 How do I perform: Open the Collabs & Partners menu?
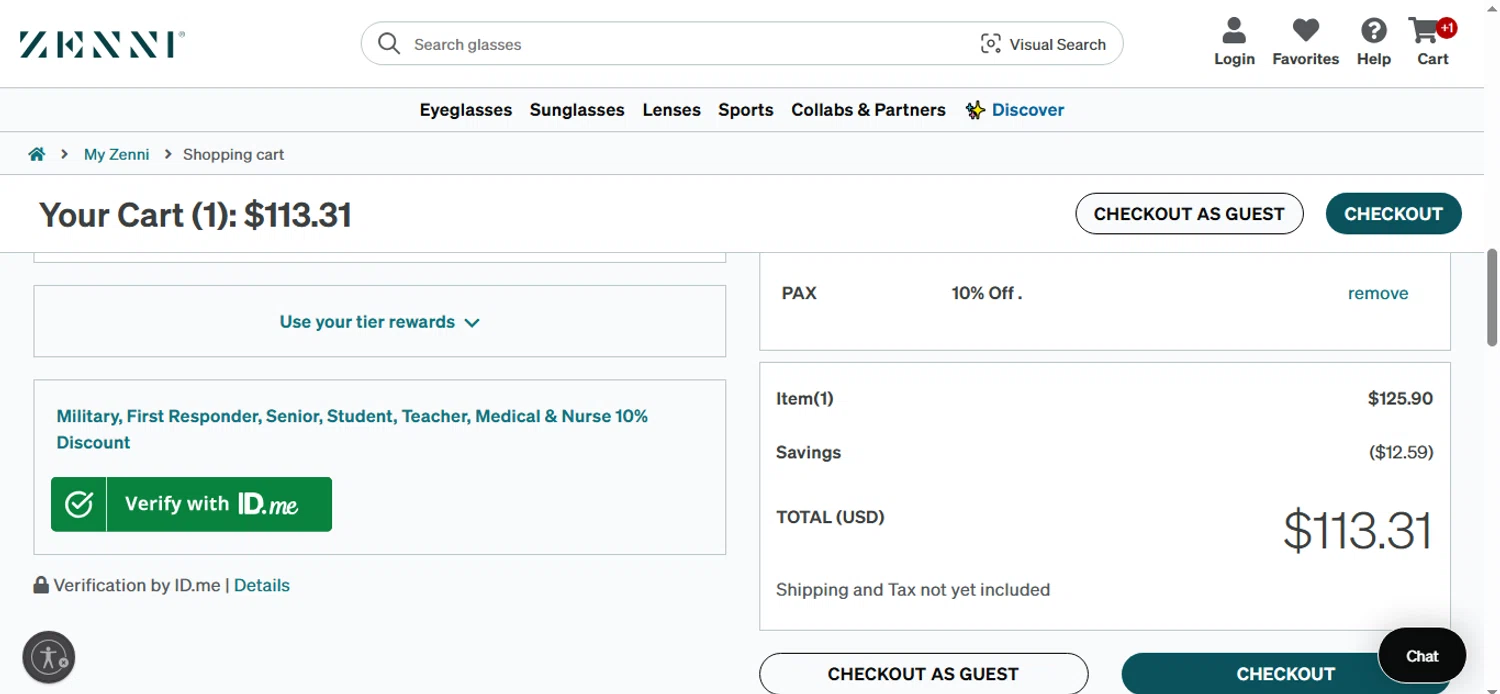pyautogui.click(x=868, y=110)
